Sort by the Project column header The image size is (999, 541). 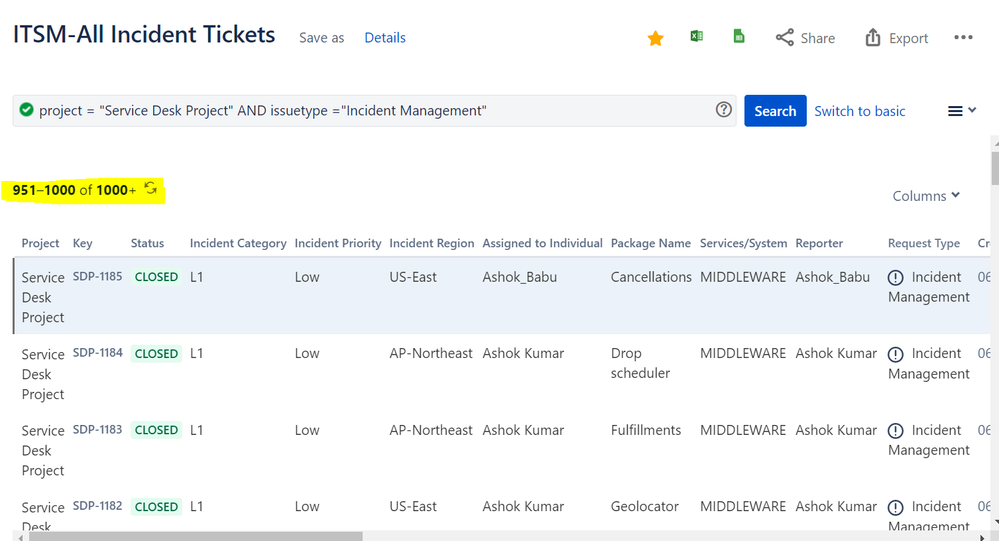40,243
